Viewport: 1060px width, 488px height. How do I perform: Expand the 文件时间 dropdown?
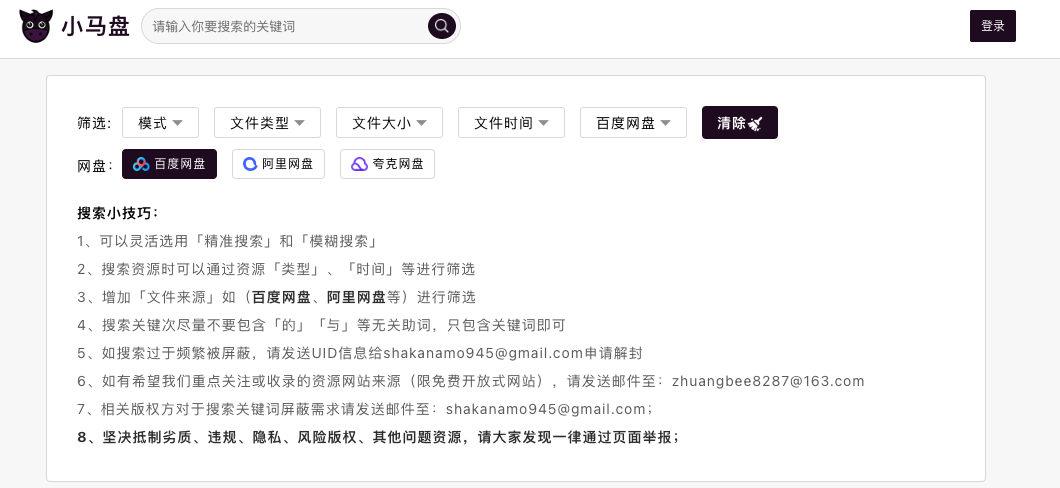511,123
